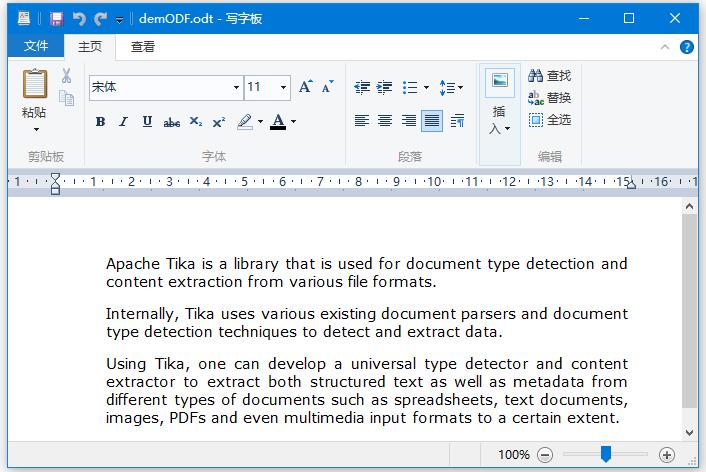This screenshot has height=472, width=706.
Task: Expand bullet list style dropdown arrow
Action: (x=426, y=87)
